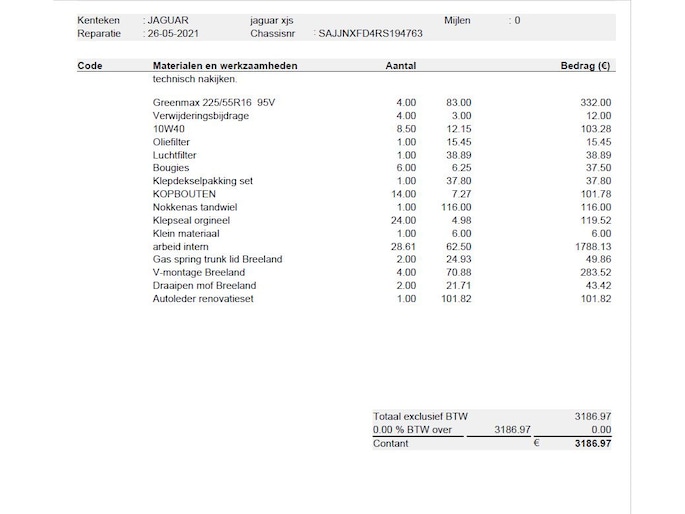Select the Bougies line item

tap(171, 168)
